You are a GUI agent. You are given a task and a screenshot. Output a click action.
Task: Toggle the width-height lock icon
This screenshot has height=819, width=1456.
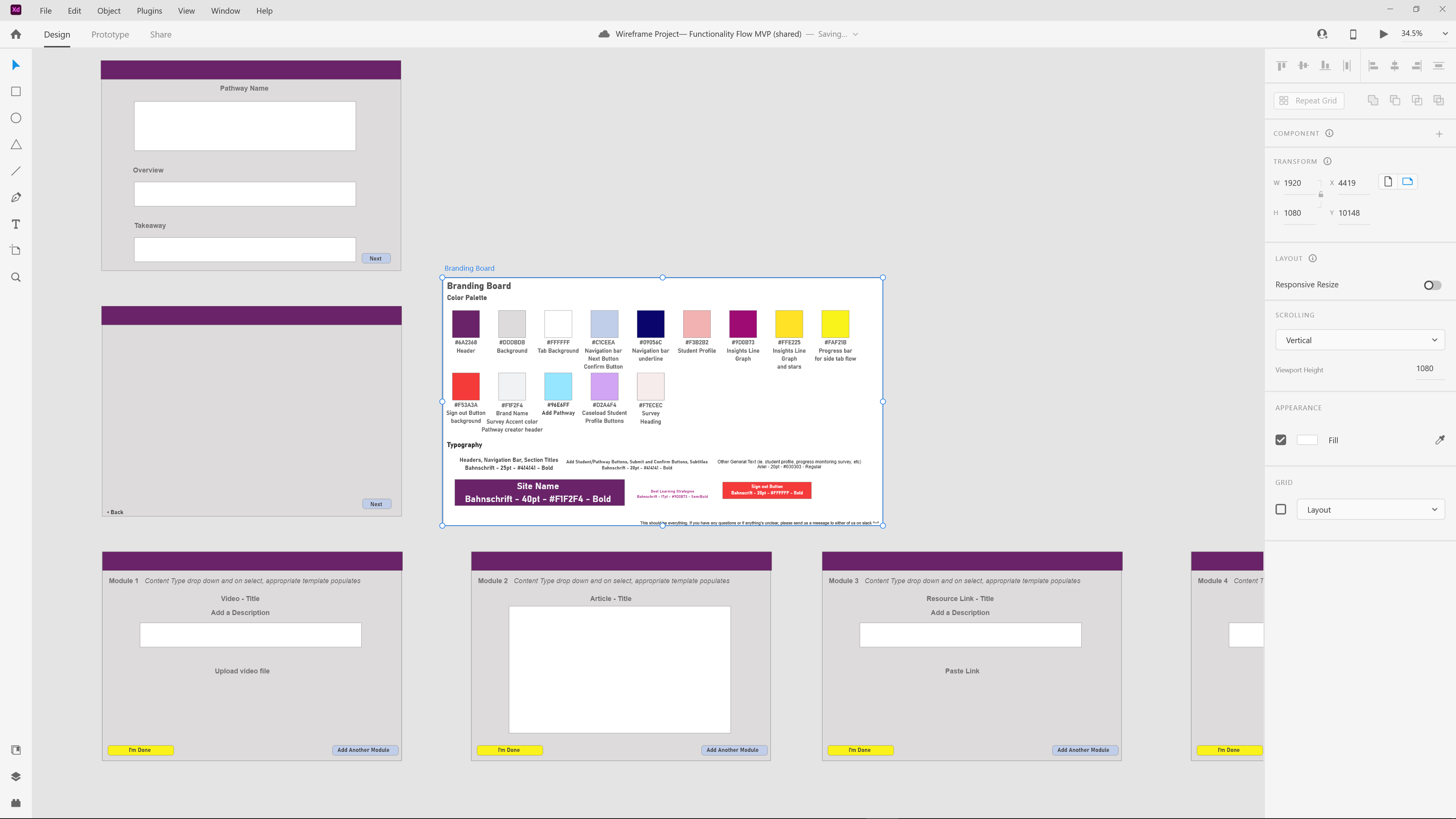pyautogui.click(x=1321, y=195)
